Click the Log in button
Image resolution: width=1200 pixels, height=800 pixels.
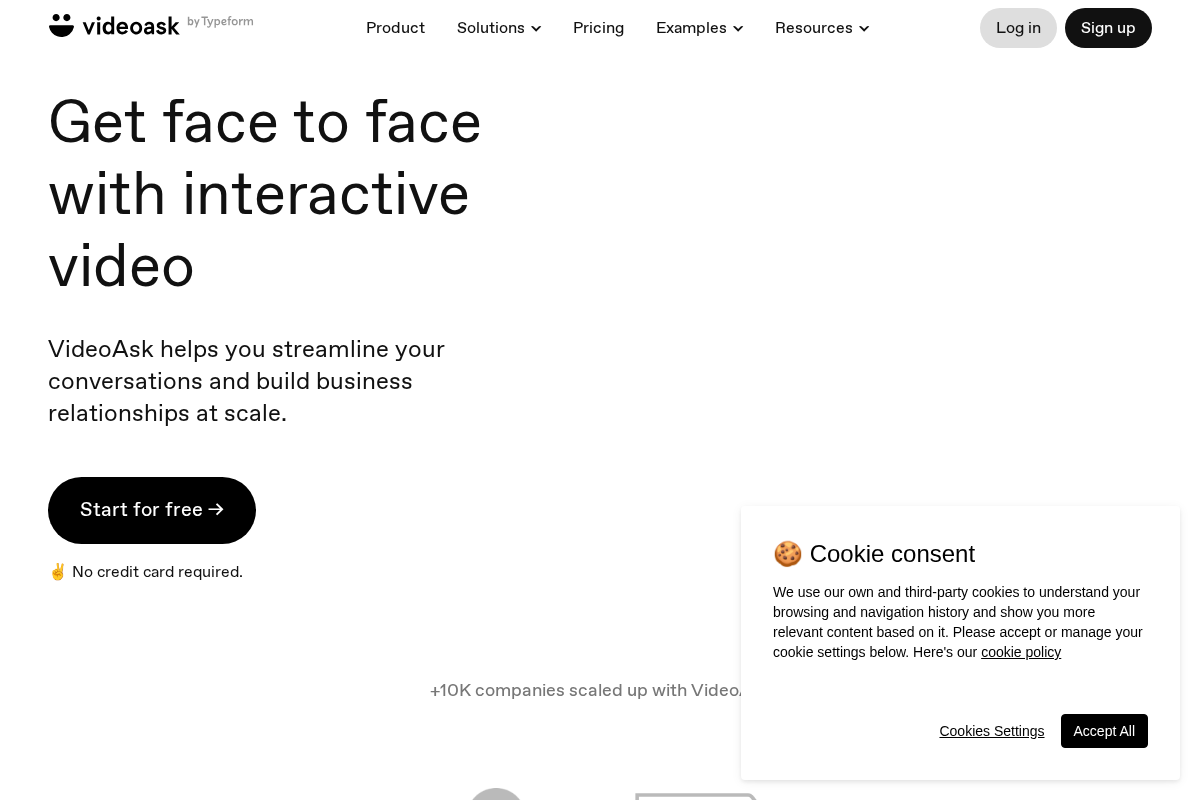(x=1018, y=28)
